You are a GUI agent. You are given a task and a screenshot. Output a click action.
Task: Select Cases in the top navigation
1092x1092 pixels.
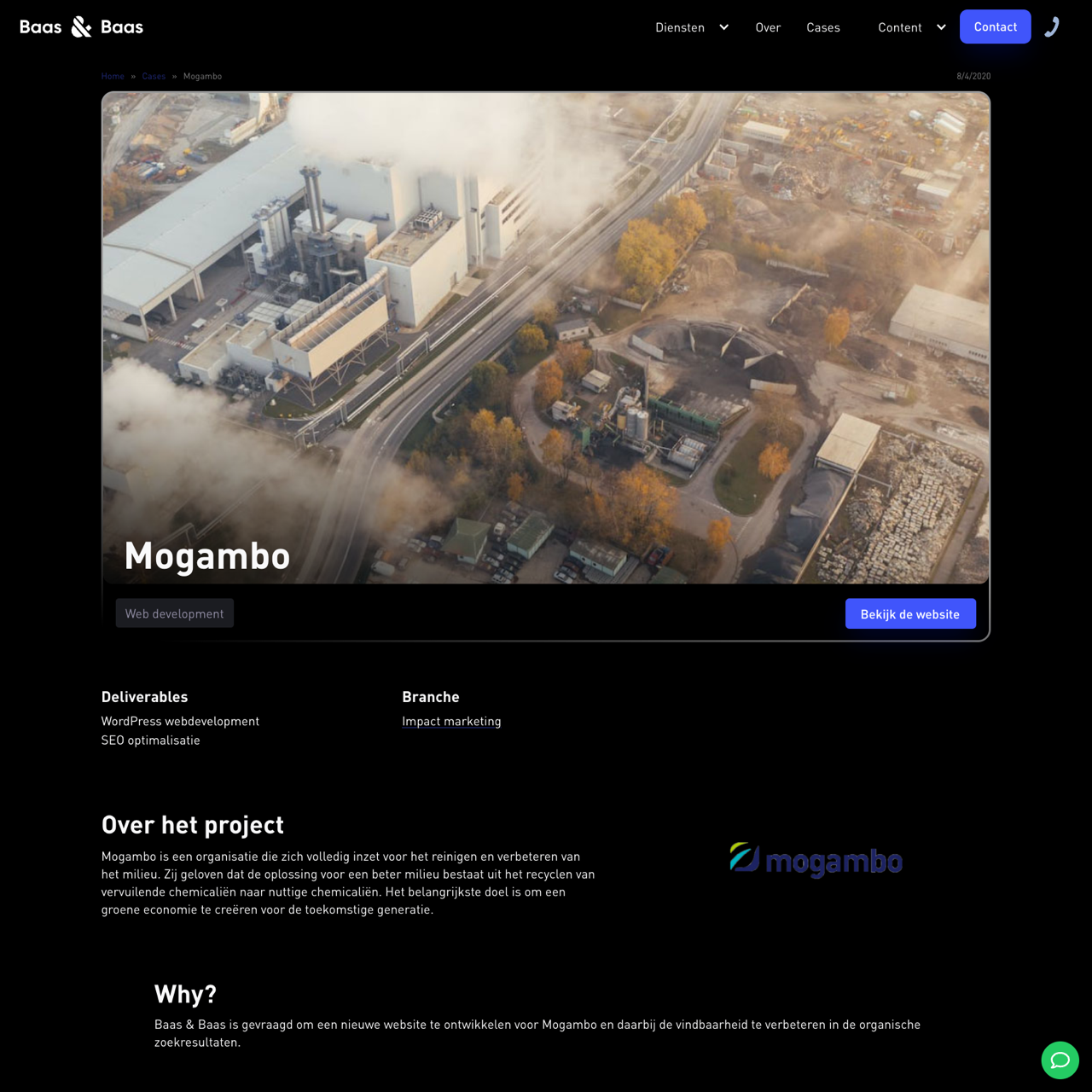pyautogui.click(x=823, y=27)
